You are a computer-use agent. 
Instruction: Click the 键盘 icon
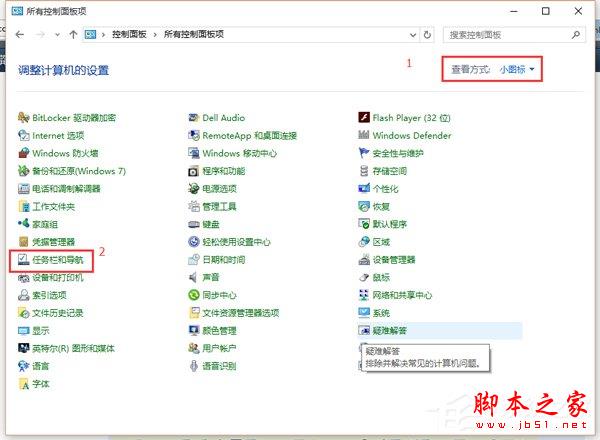point(194,224)
